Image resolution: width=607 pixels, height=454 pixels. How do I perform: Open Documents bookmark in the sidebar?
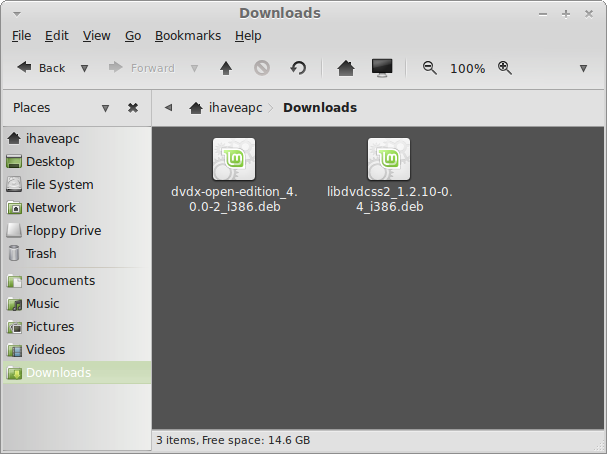[77, 281]
